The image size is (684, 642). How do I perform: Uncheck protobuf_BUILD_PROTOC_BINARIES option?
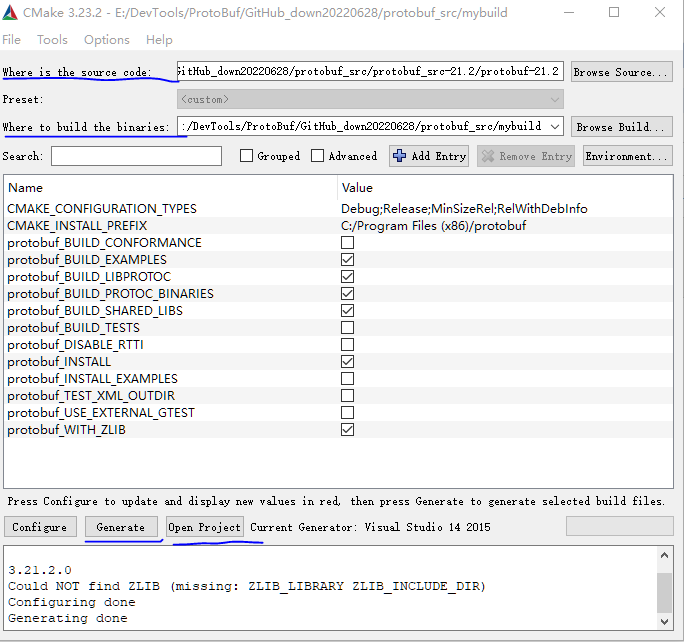347,294
